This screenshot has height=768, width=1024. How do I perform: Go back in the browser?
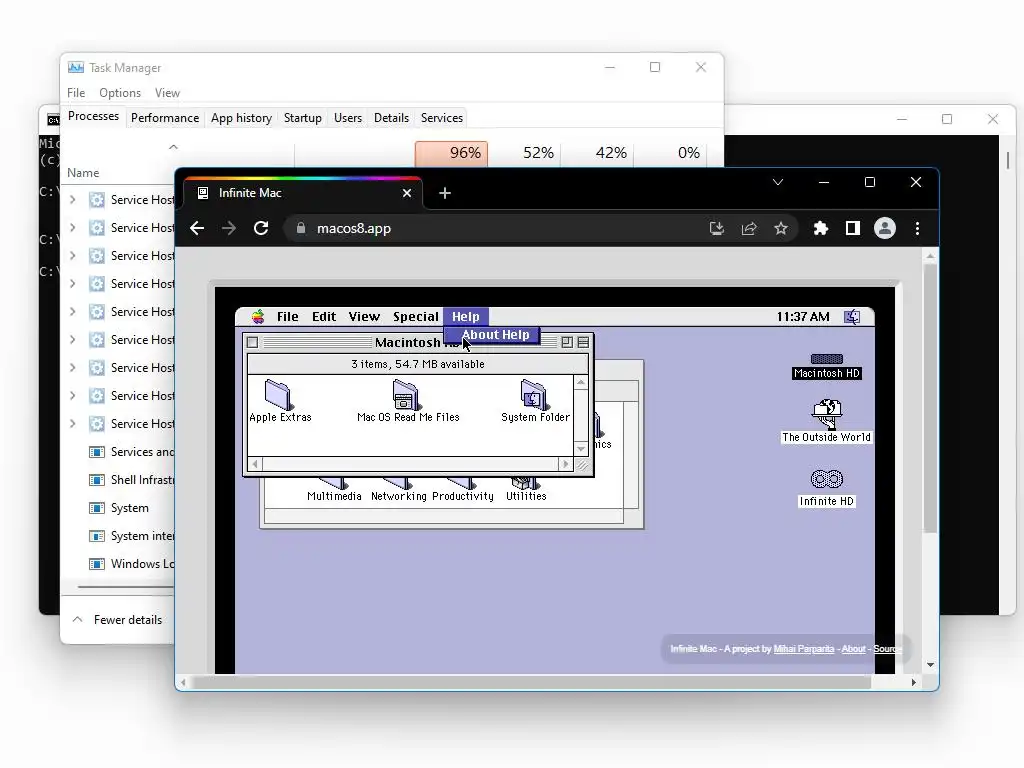tap(197, 228)
